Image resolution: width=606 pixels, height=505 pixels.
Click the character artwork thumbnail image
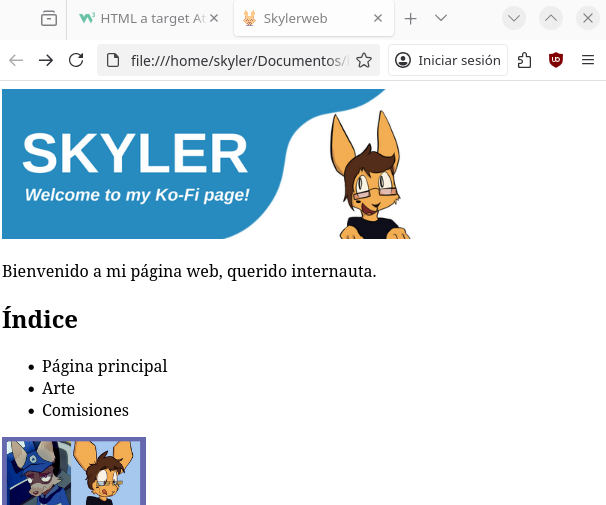[x=74, y=471]
